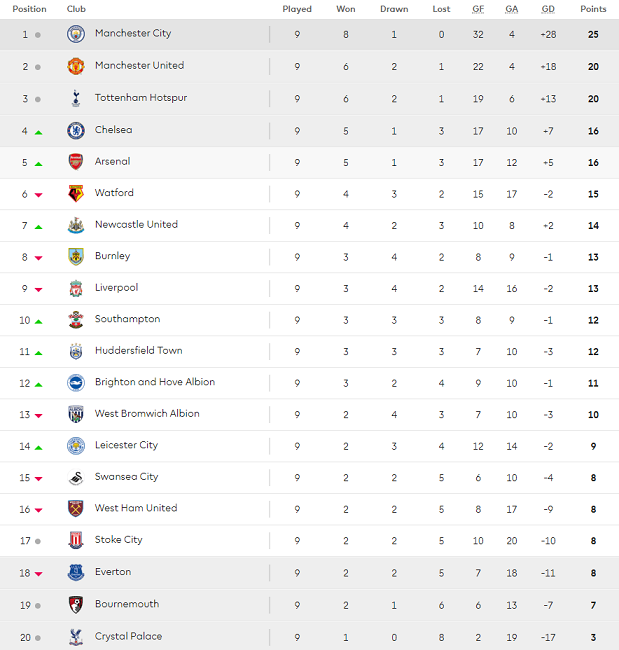Screen dimensions: 619x650
Task: Sort table by Won column header
Action: pyautogui.click(x=346, y=9)
